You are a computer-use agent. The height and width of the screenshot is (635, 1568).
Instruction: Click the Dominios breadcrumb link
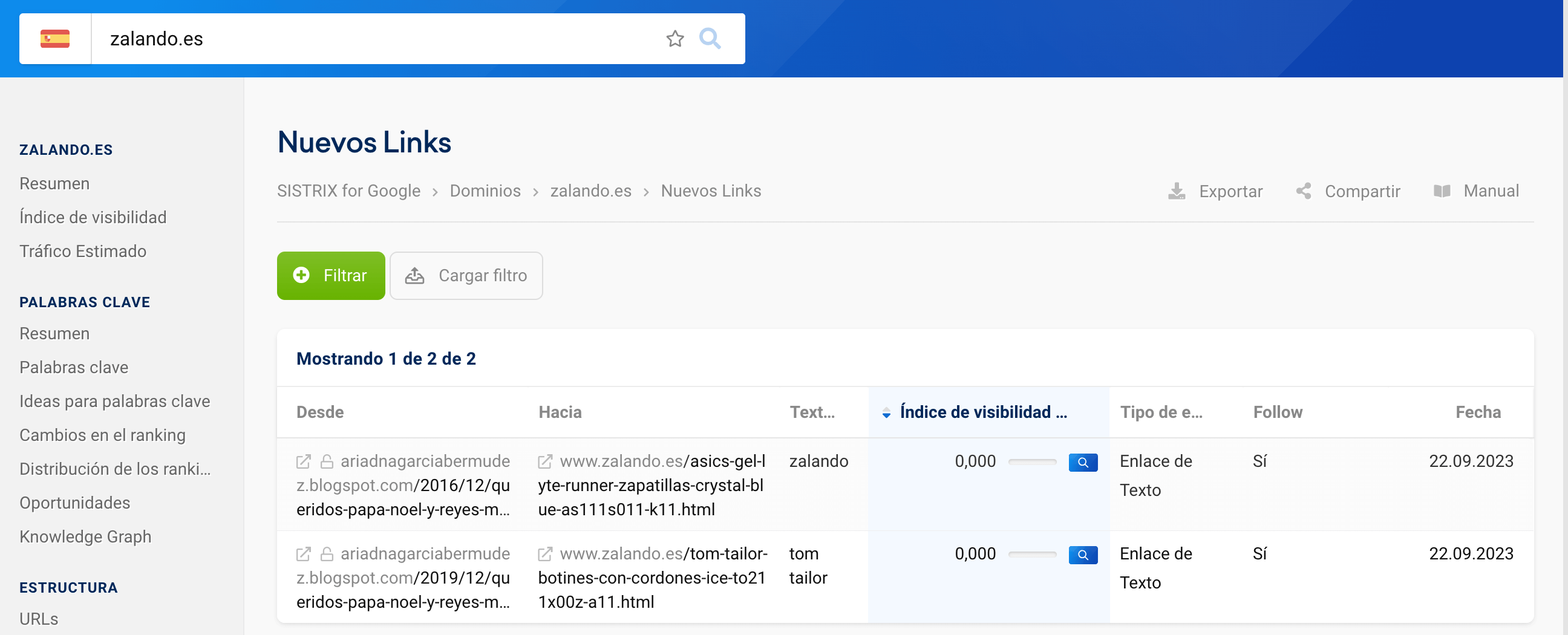pyautogui.click(x=485, y=191)
